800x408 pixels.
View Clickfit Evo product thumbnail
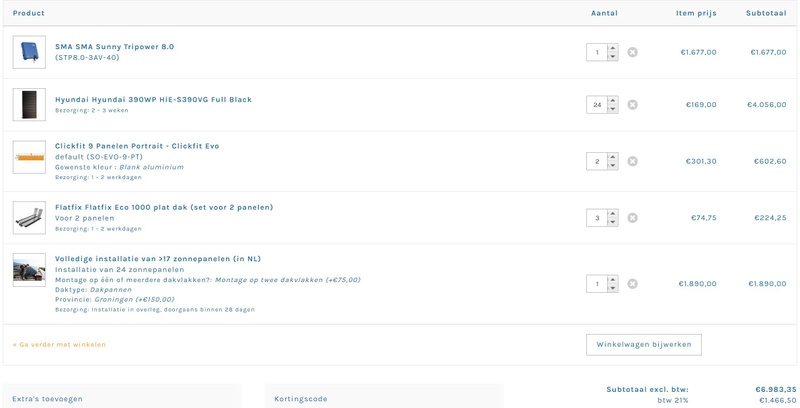(x=29, y=157)
